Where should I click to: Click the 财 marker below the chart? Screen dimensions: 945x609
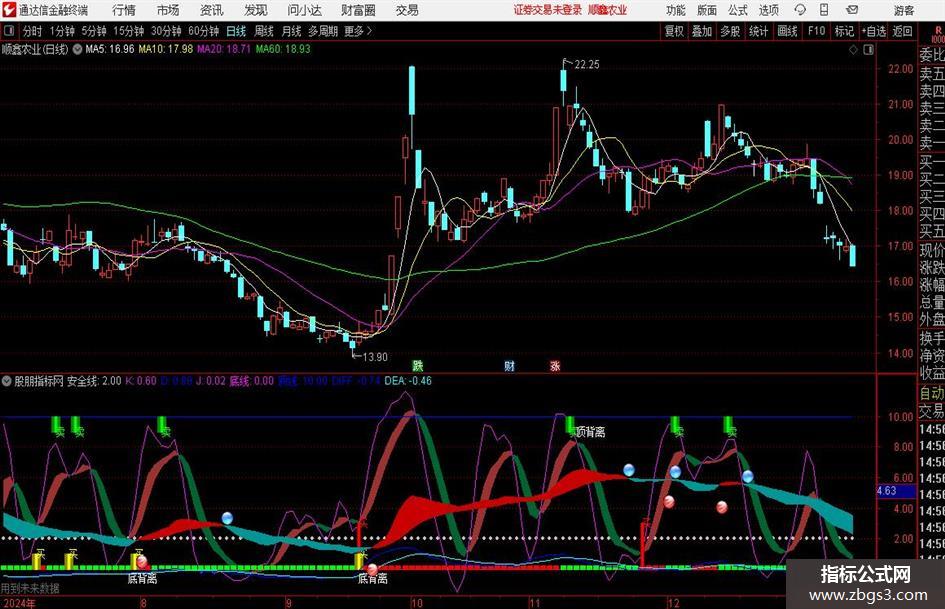[509, 365]
